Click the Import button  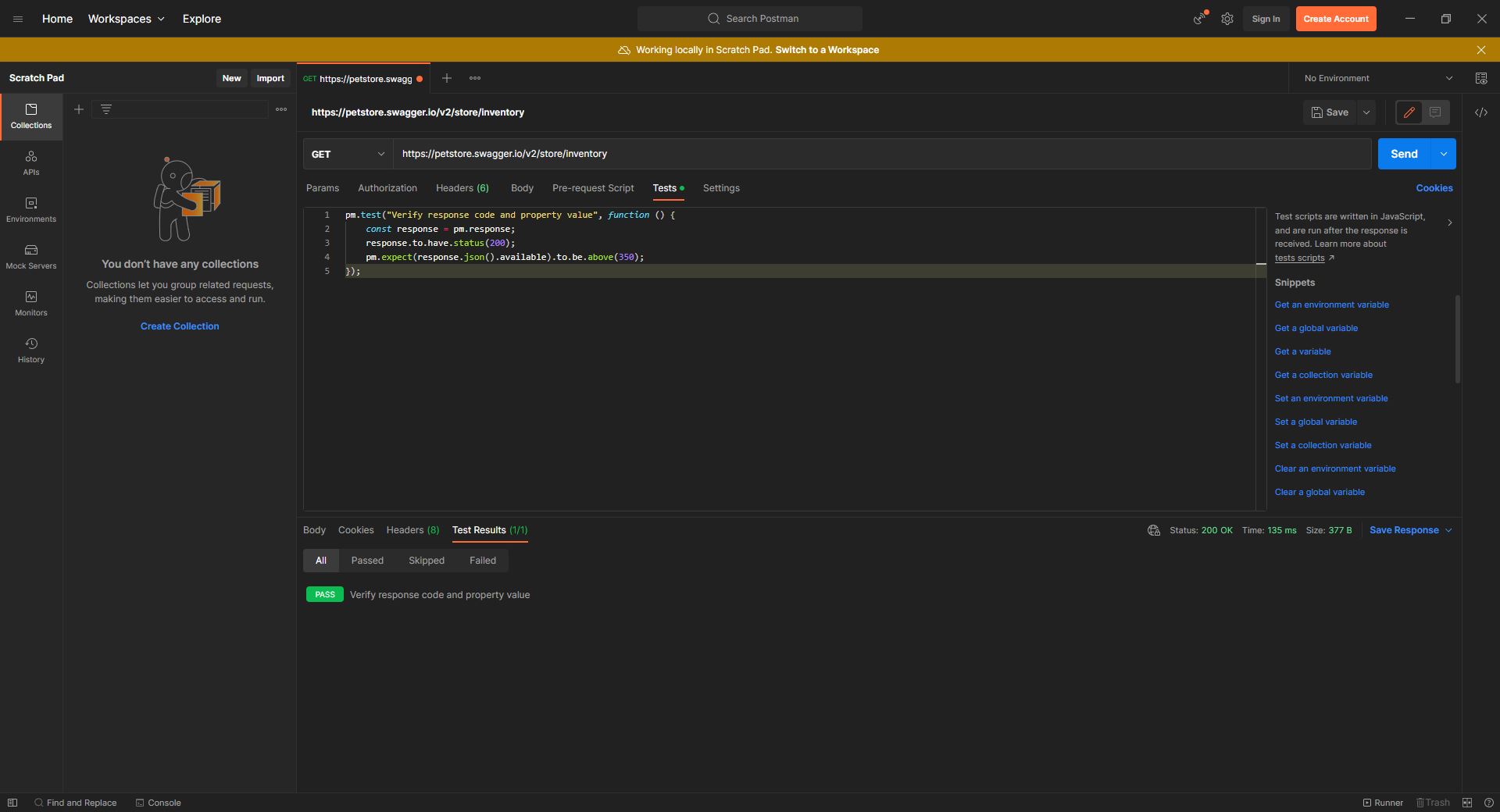270,78
